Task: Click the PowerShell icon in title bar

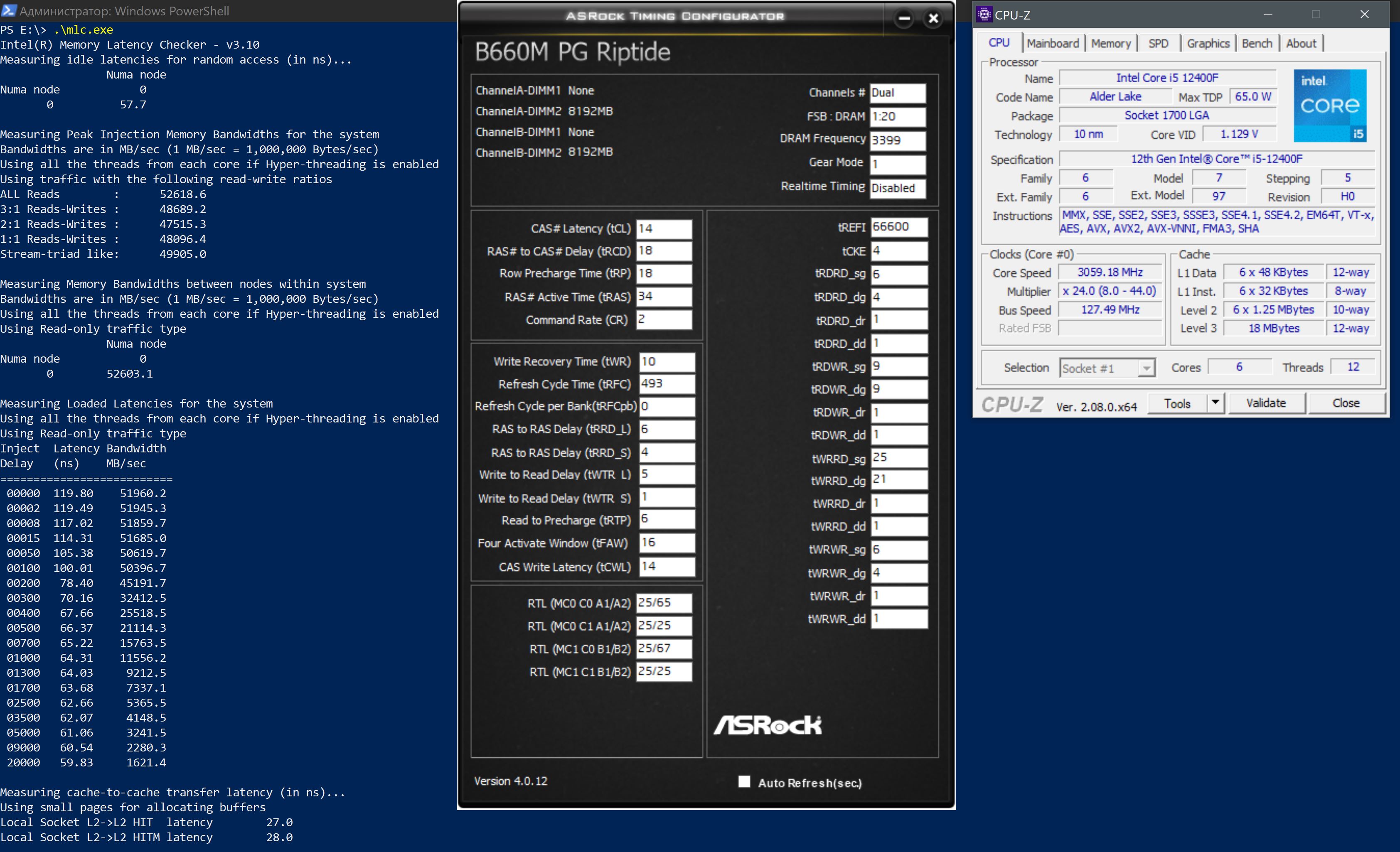Action: pyautogui.click(x=9, y=10)
